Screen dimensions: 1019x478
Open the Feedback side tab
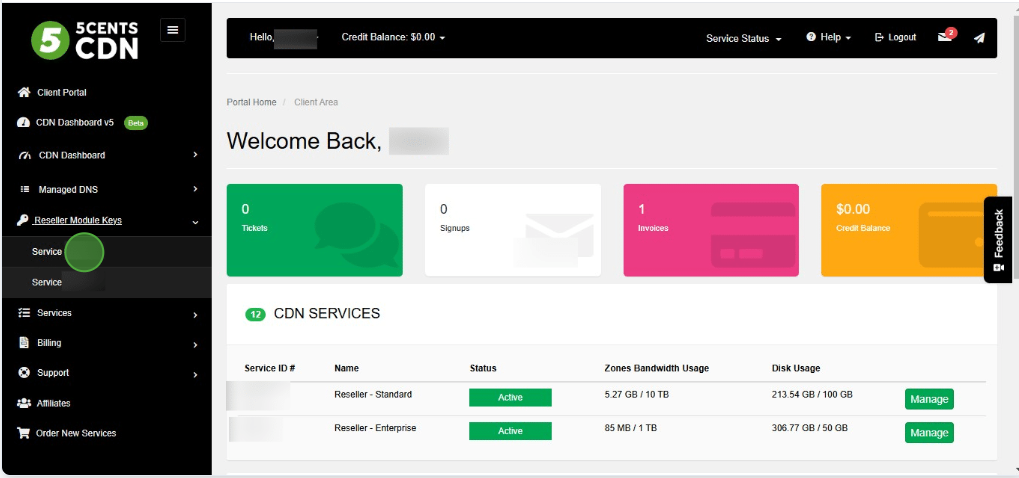[998, 240]
